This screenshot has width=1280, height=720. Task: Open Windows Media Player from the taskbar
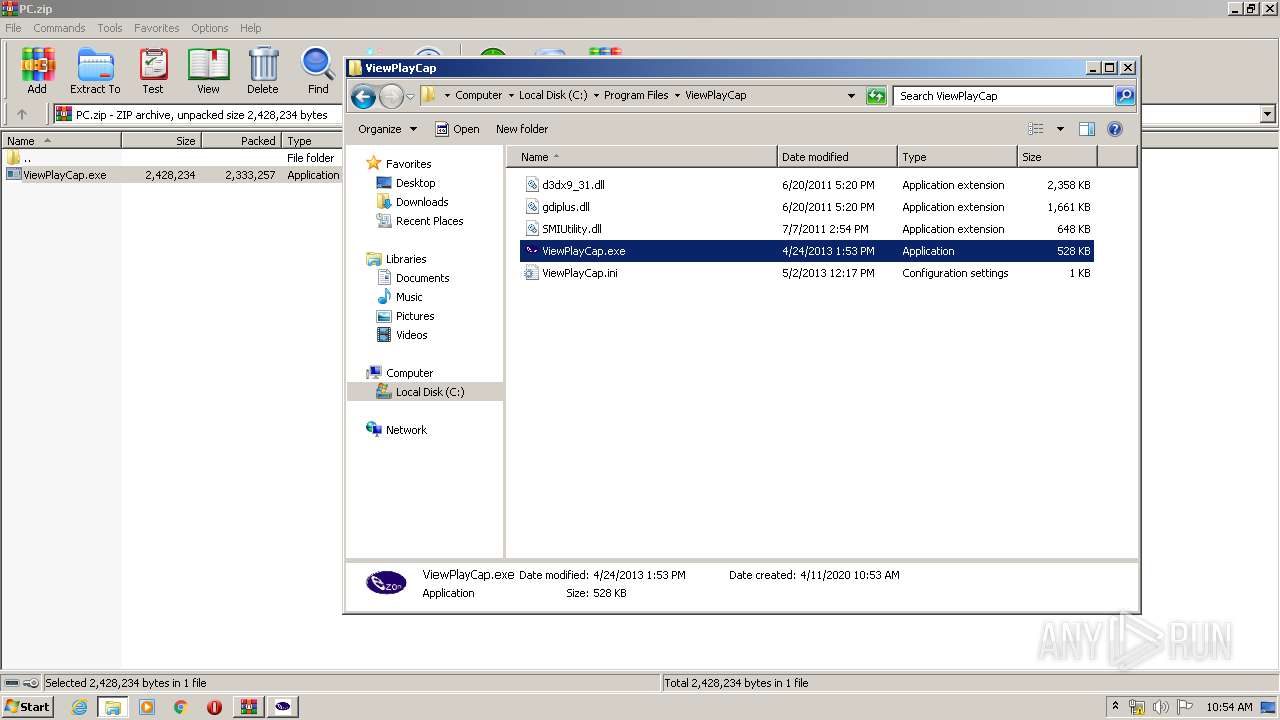(x=147, y=707)
